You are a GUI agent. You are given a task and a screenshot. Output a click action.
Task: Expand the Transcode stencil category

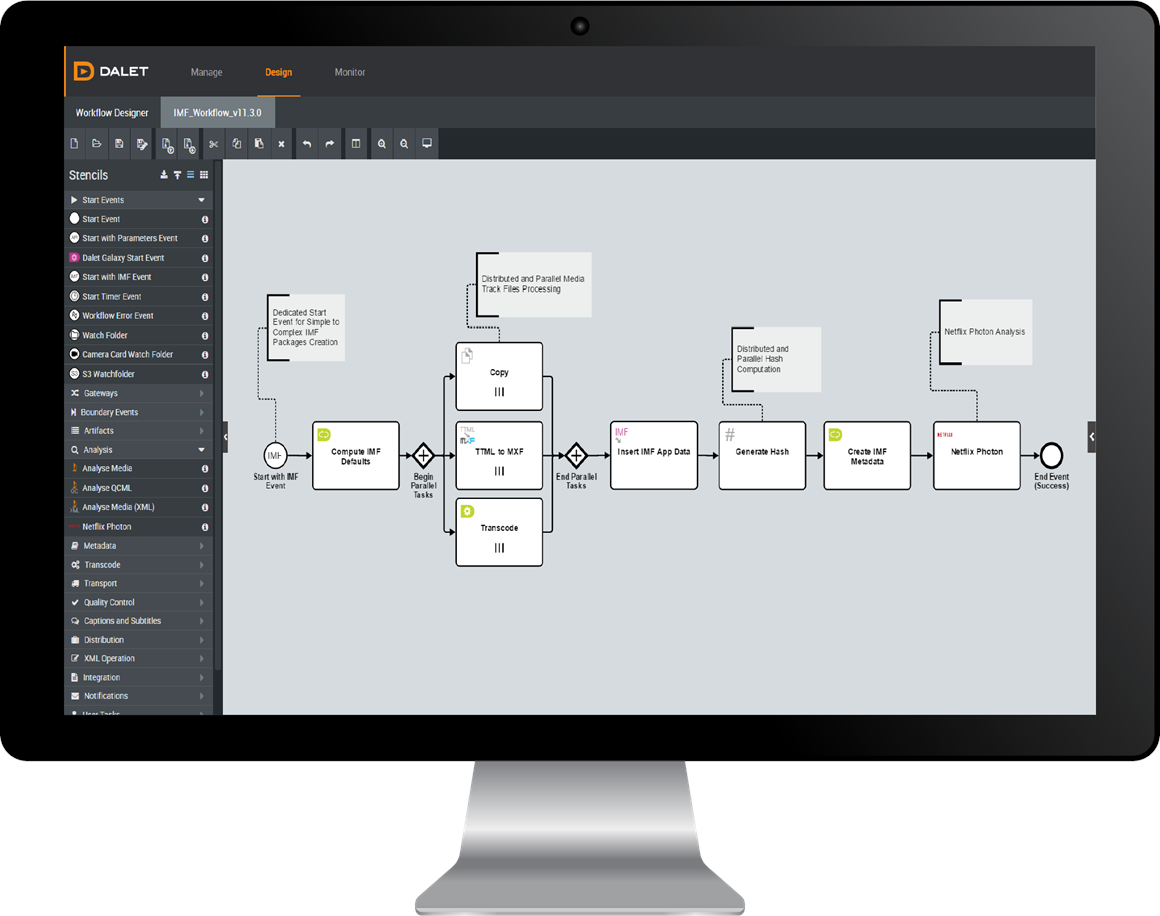(x=201, y=565)
